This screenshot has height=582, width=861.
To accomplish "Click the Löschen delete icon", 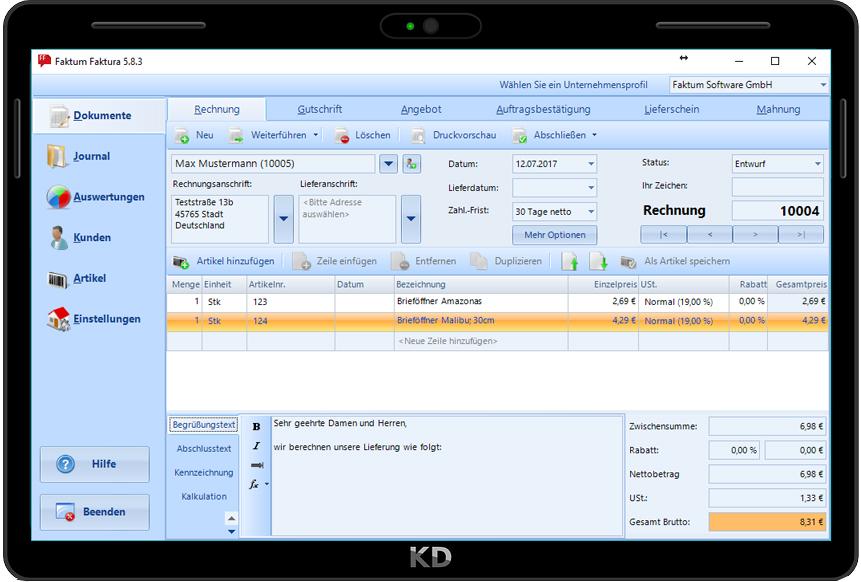I will 342,136.
